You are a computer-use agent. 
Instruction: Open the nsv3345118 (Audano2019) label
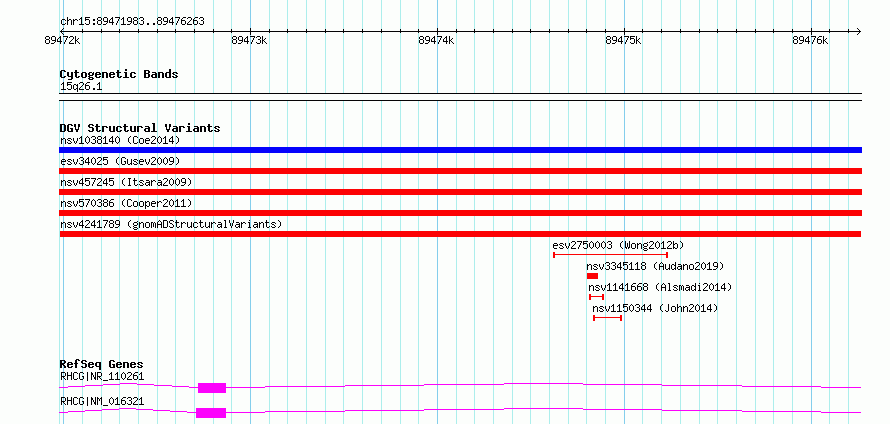pyautogui.click(x=655, y=266)
